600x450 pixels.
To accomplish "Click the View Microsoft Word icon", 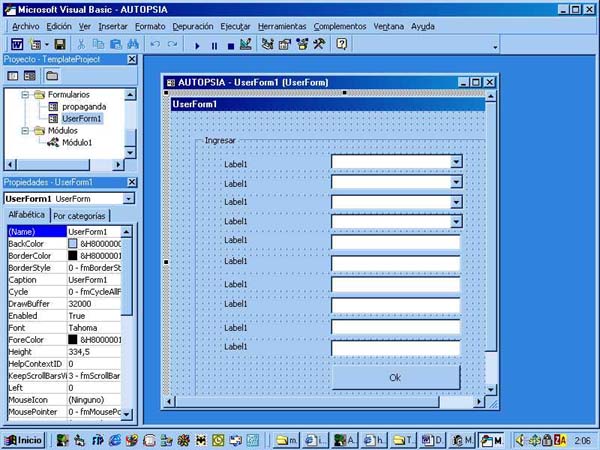I will pyautogui.click(x=17, y=45).
